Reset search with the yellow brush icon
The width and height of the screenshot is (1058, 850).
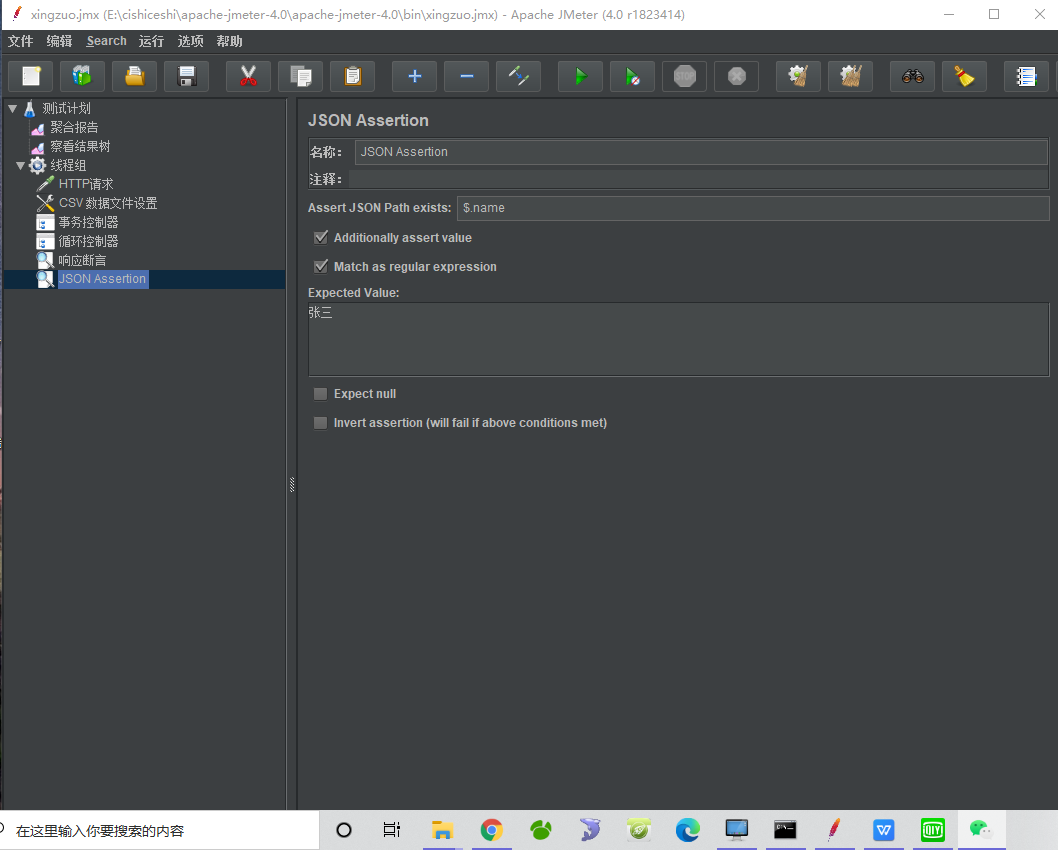(964, 76)
